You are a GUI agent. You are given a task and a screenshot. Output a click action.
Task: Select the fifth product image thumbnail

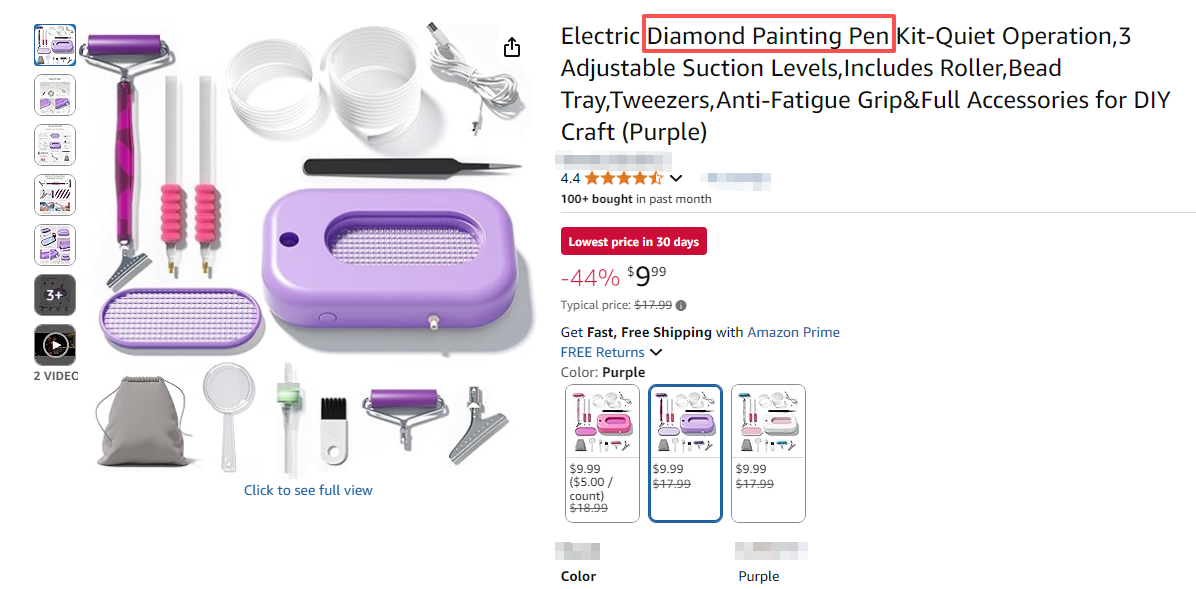point(55,245)
